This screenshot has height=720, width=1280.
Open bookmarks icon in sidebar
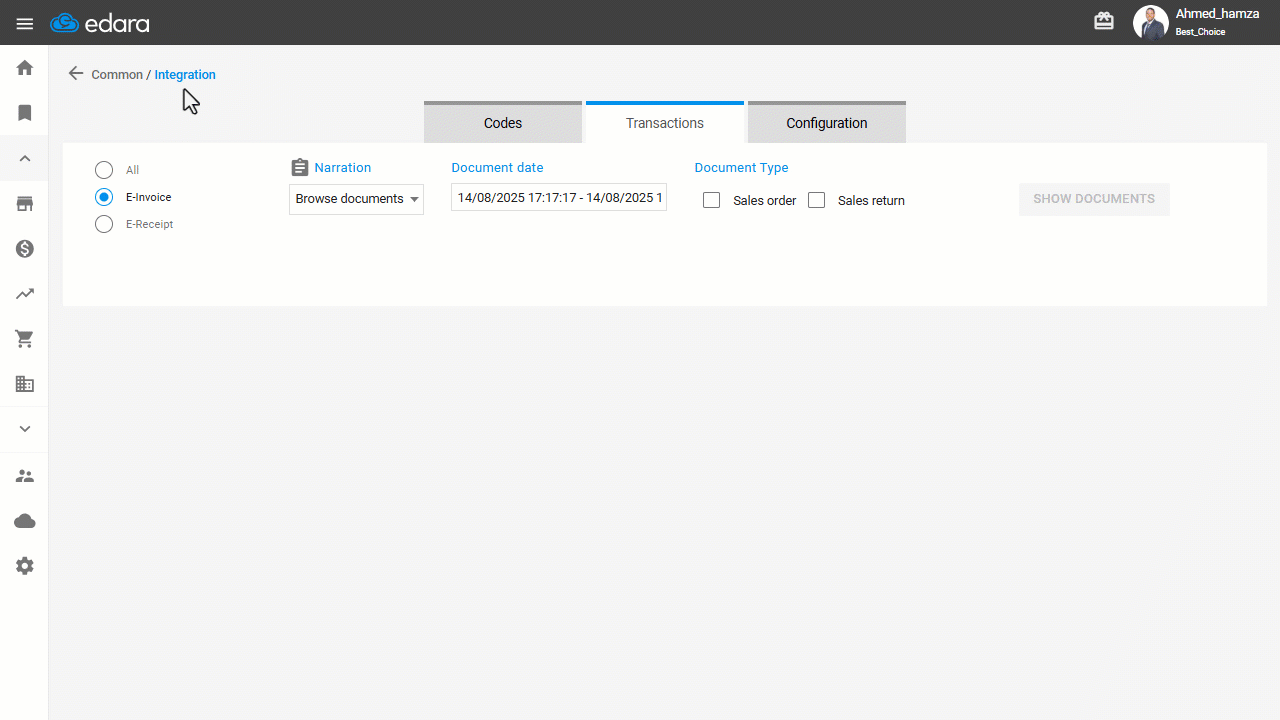[x=25, y=113]
